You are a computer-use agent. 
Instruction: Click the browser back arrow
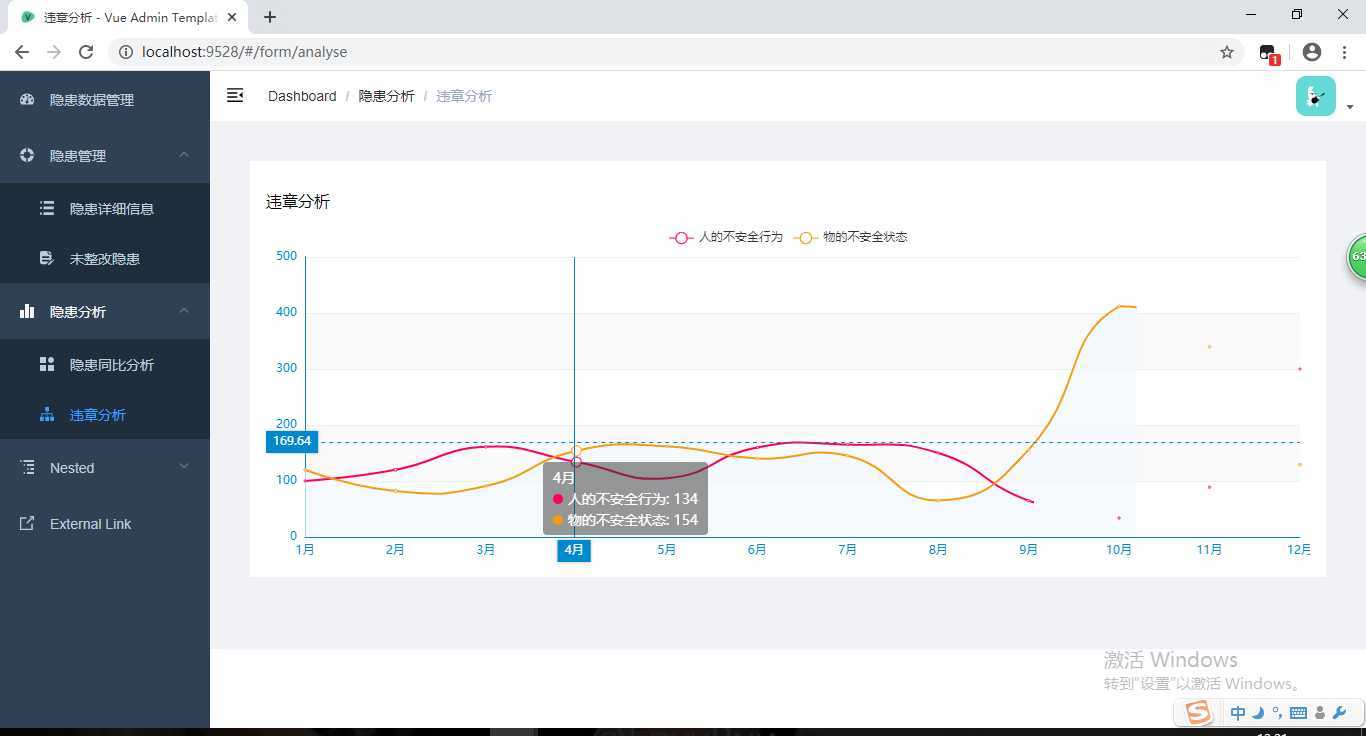coord(22,52)
